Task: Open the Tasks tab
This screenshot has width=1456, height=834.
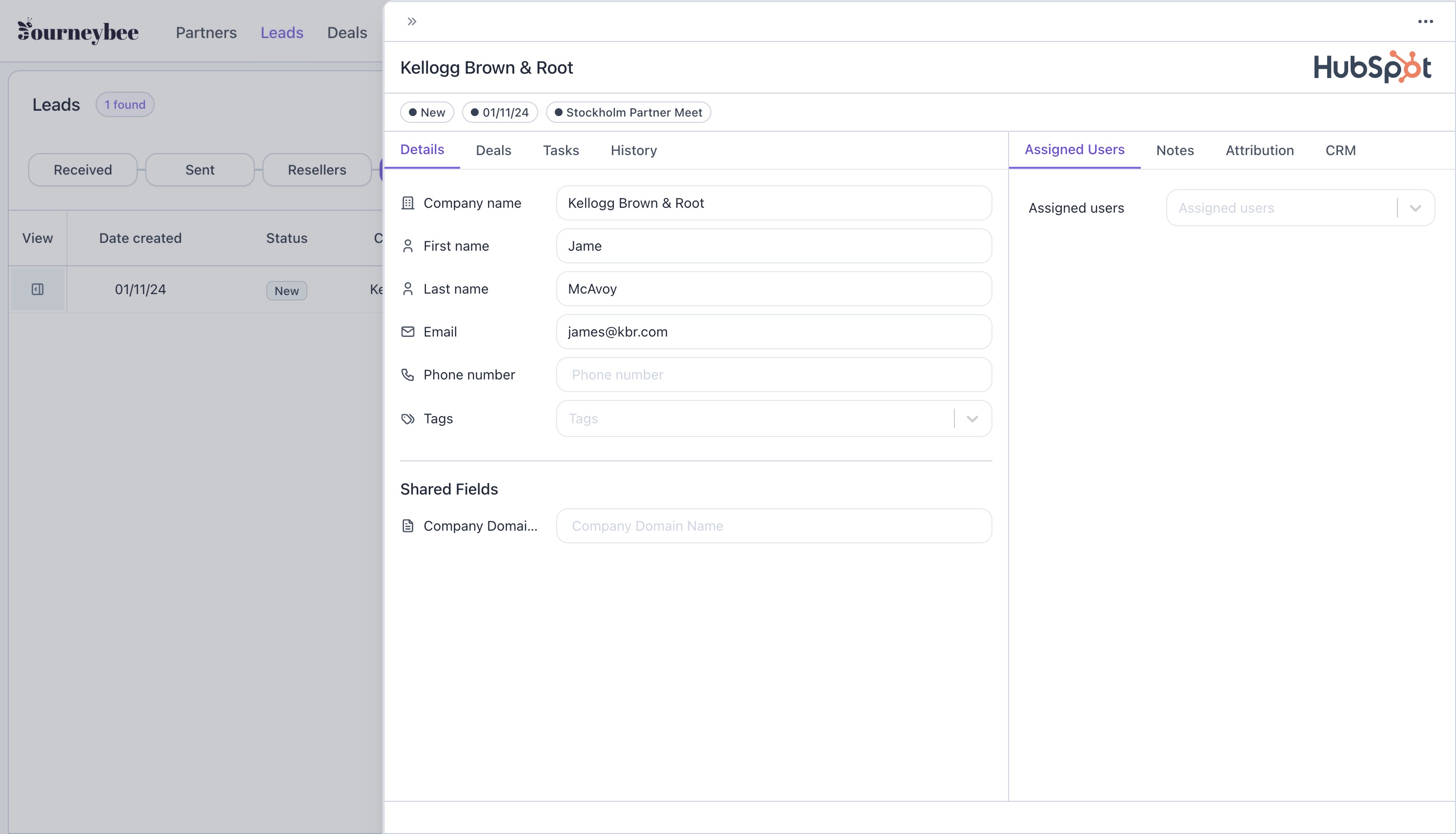Action: click(x=561, y=151)
